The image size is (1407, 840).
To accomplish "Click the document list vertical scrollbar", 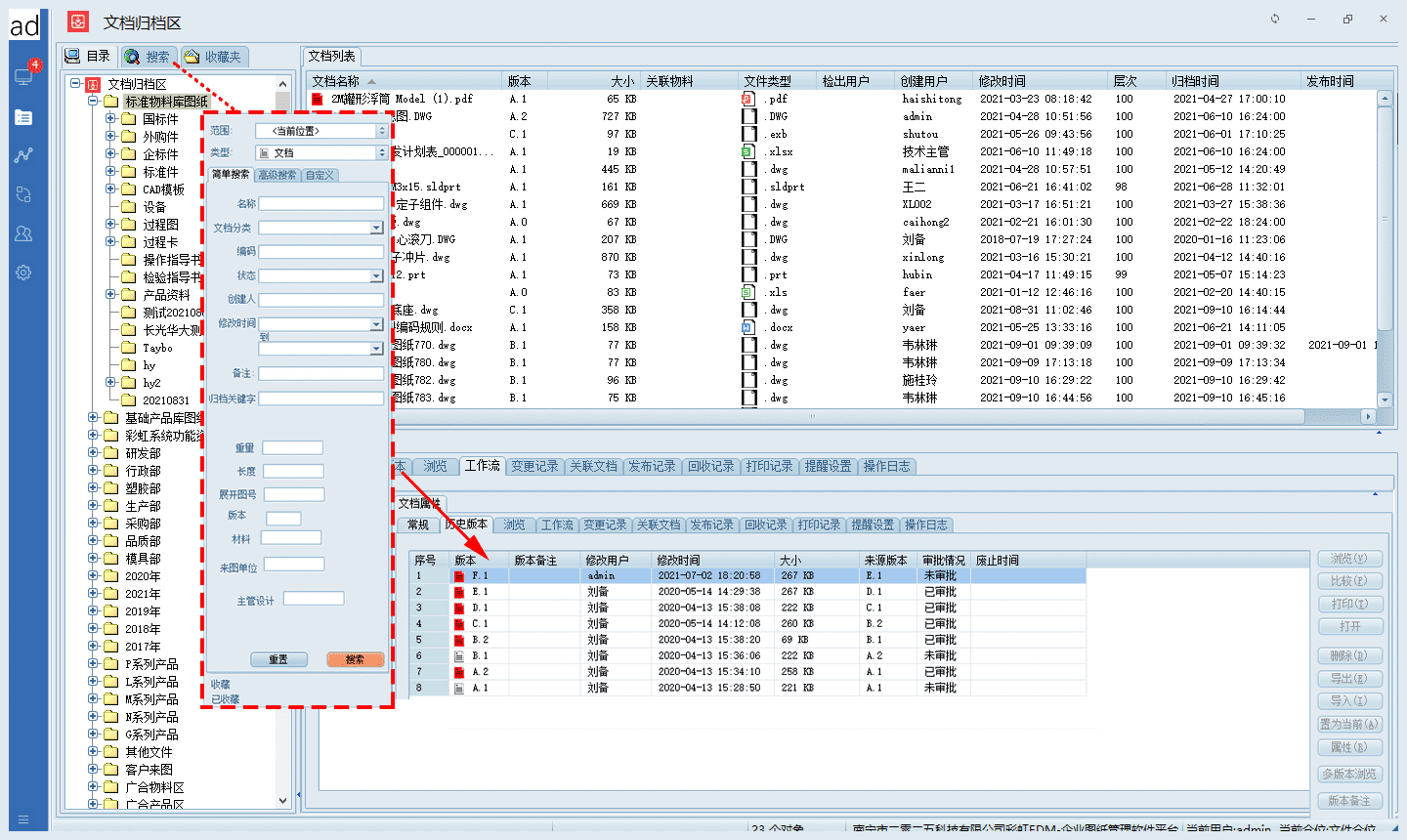I will 1384,249.
